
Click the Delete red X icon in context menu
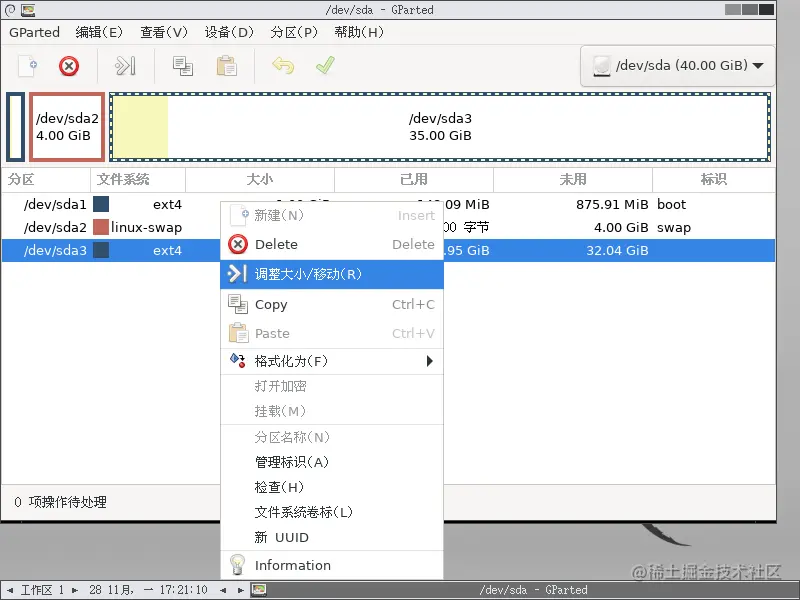click(238, 244)
